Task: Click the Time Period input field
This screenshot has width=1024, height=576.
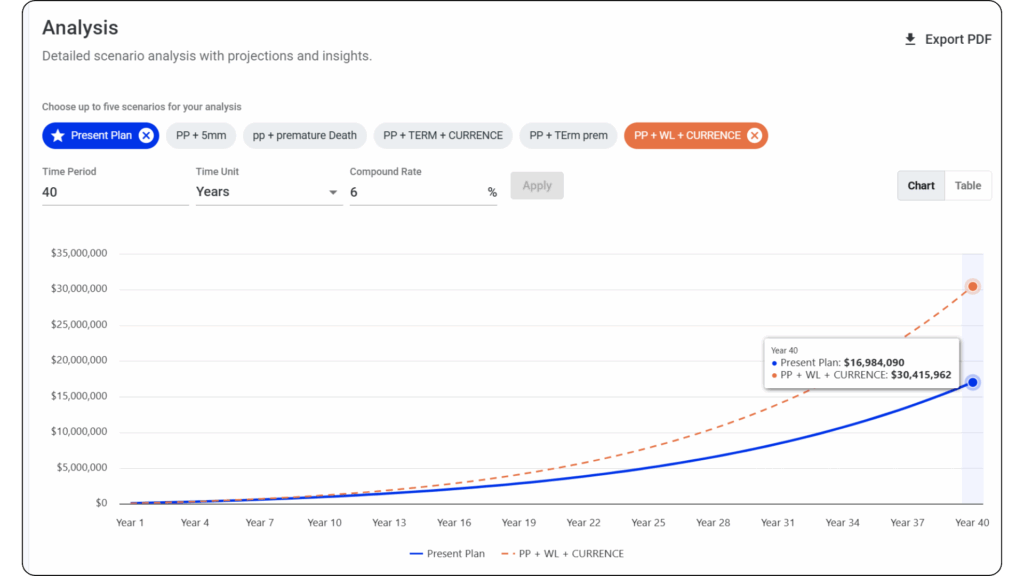Action: (x=115, y=192)
